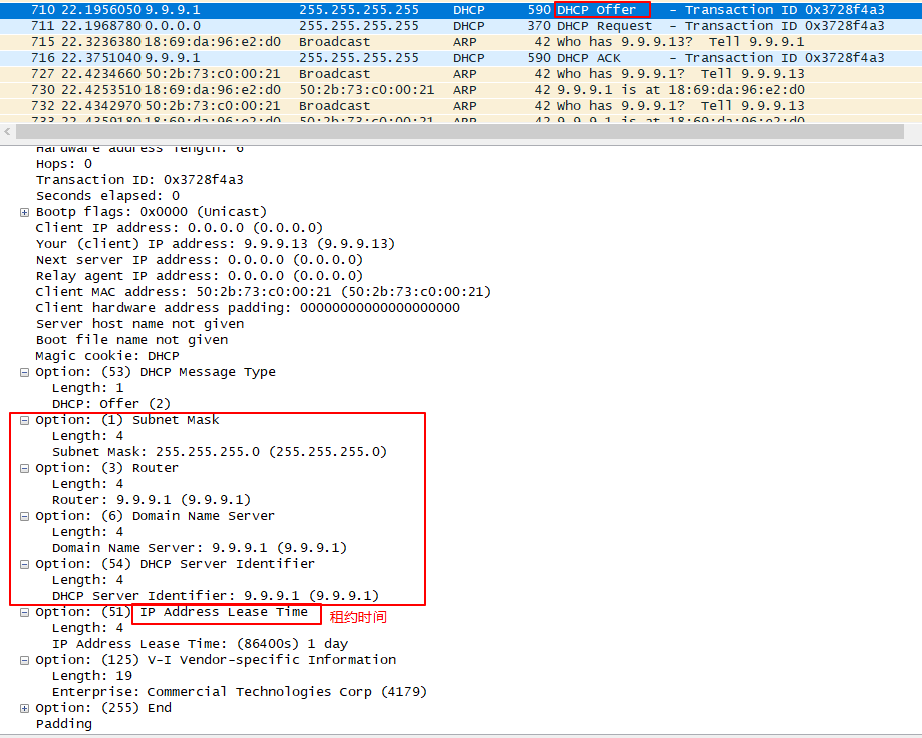
Task: Expand Option (255) End node
Action: pyautogui.click(x=24, y=709)
